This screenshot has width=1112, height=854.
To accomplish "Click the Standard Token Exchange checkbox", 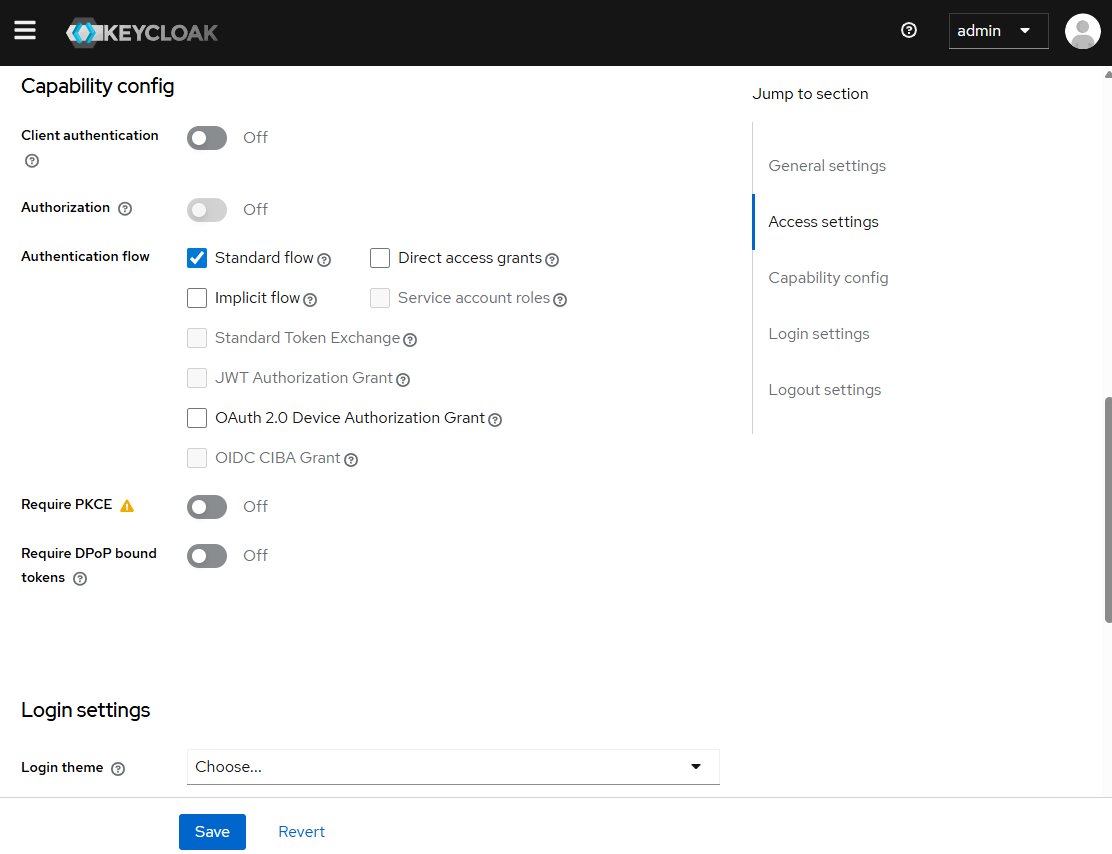I will 197,338.
